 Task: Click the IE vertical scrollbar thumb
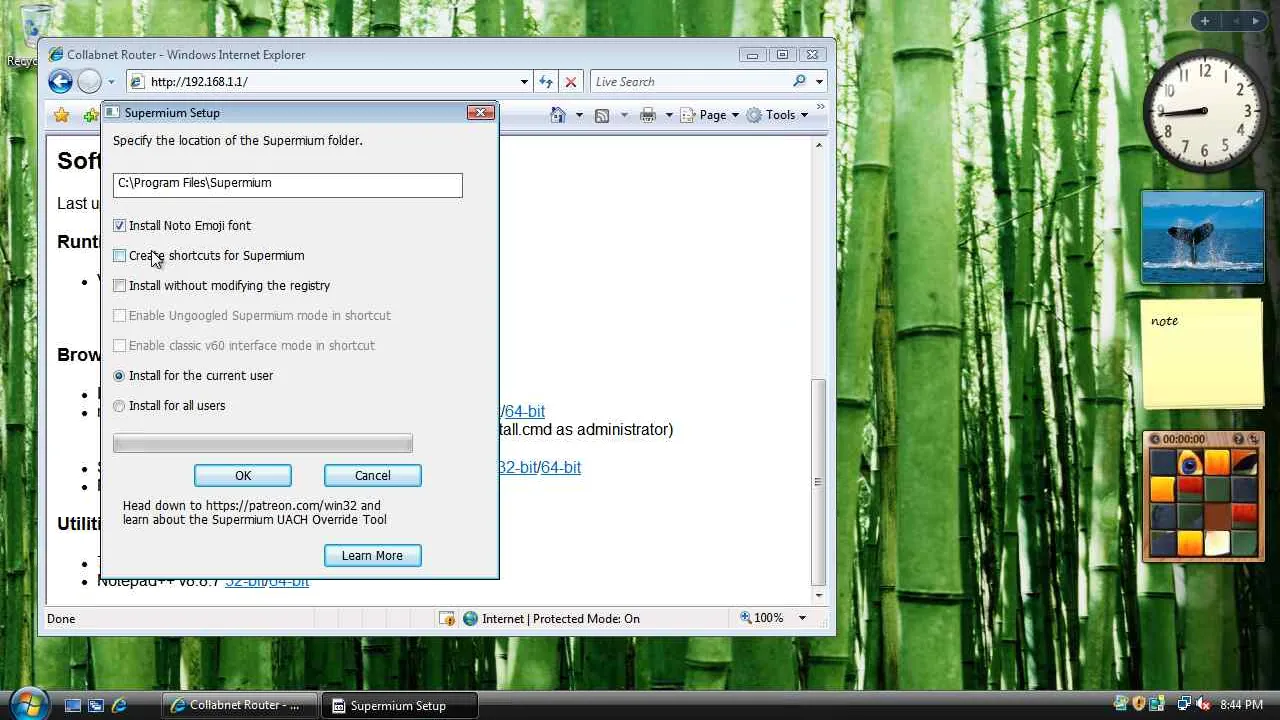(819, 481)
